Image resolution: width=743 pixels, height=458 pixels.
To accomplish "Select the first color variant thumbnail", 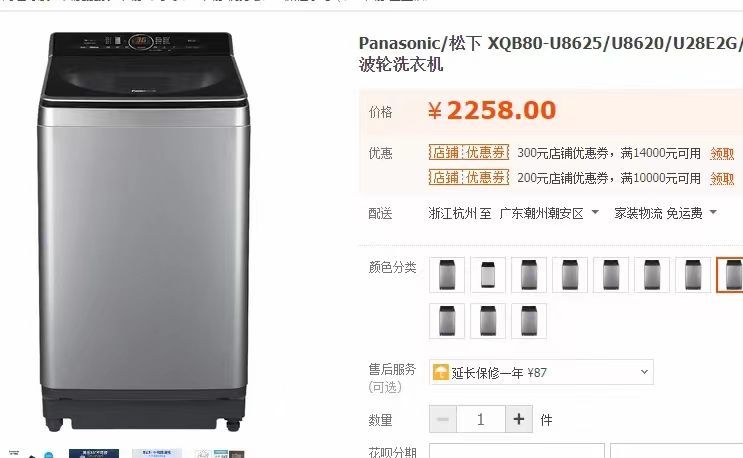I will tap(447, 274).
